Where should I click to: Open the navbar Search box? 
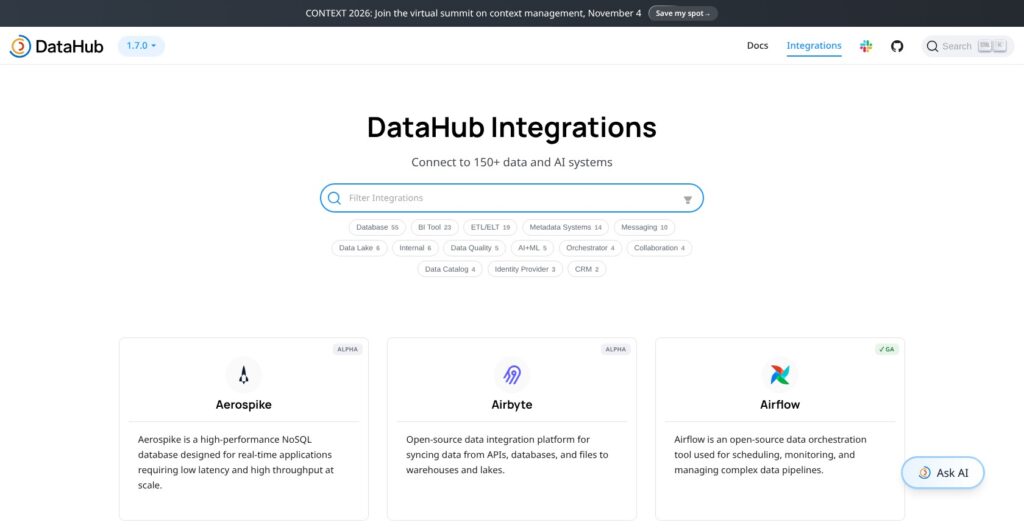[967, 46]
